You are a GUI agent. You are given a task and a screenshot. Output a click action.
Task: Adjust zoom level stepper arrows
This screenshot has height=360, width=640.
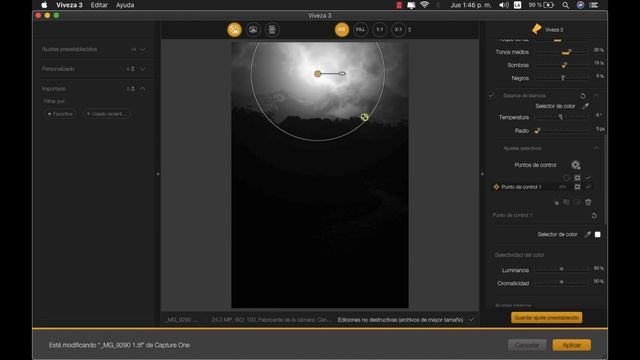pos(409,29)
